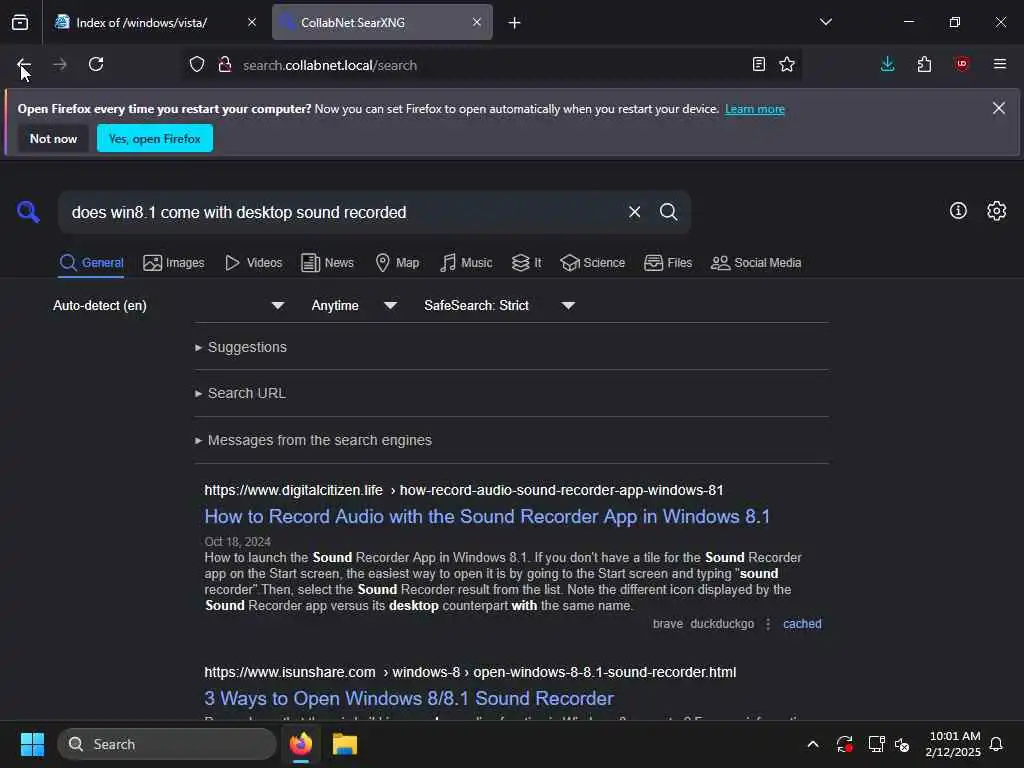This screenshot has width=1024, height=768.
Task: Show the list-all-tabs chevron dropdown
Action: pyautogui.click(x=825, y=22)
